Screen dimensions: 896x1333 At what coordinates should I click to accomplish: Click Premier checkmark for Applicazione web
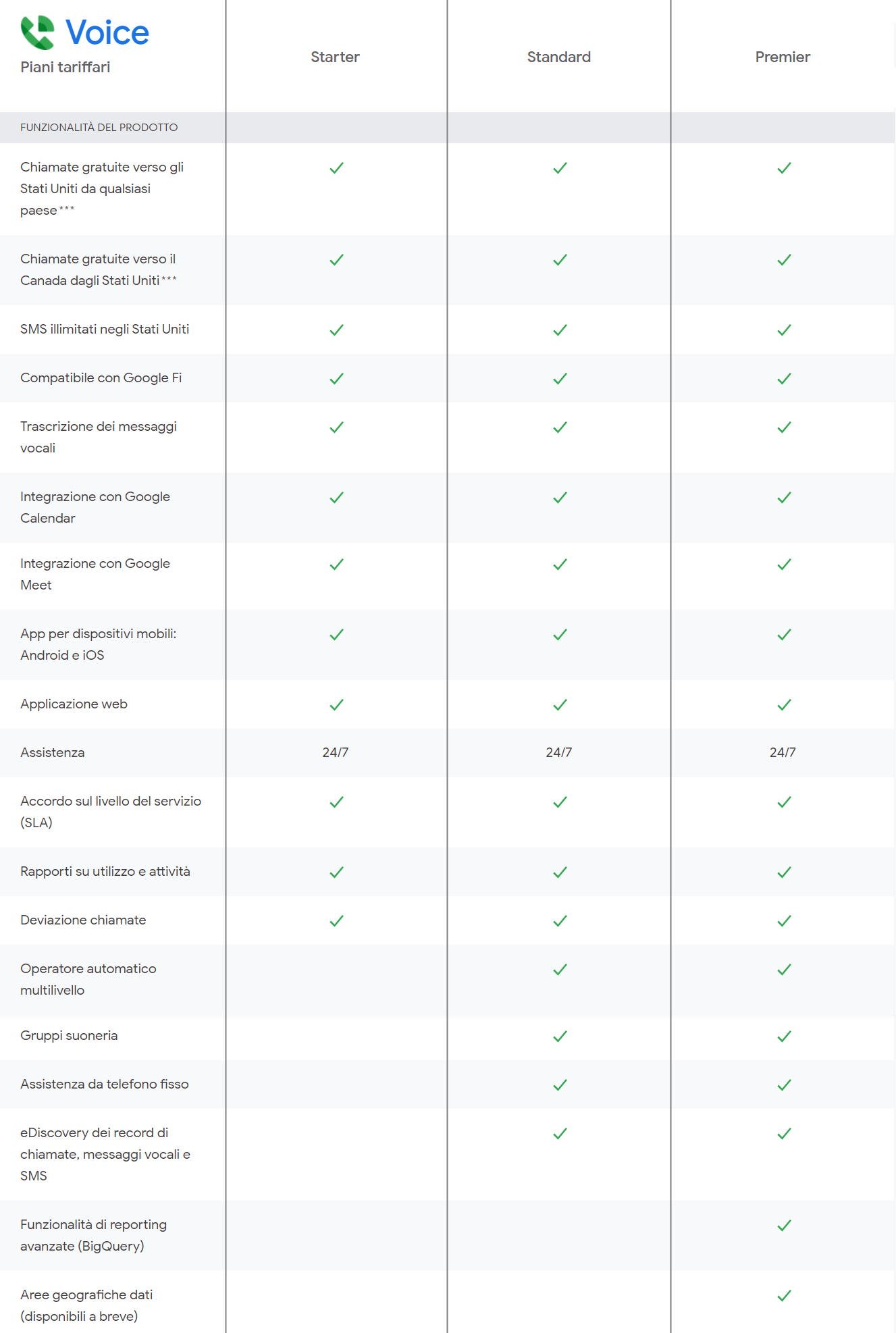[784, 705]
